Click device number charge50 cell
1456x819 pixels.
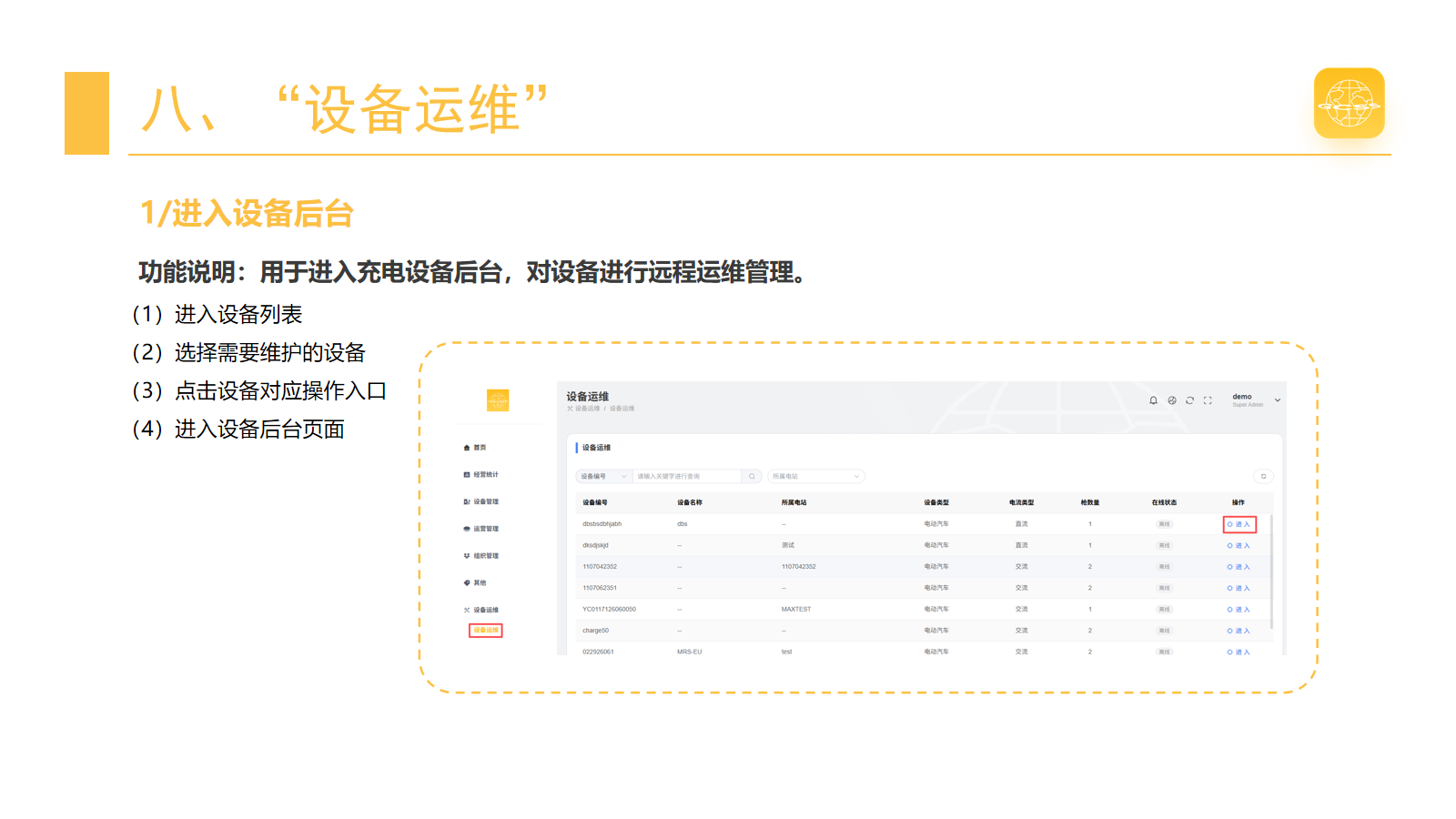tap(595, 631)
